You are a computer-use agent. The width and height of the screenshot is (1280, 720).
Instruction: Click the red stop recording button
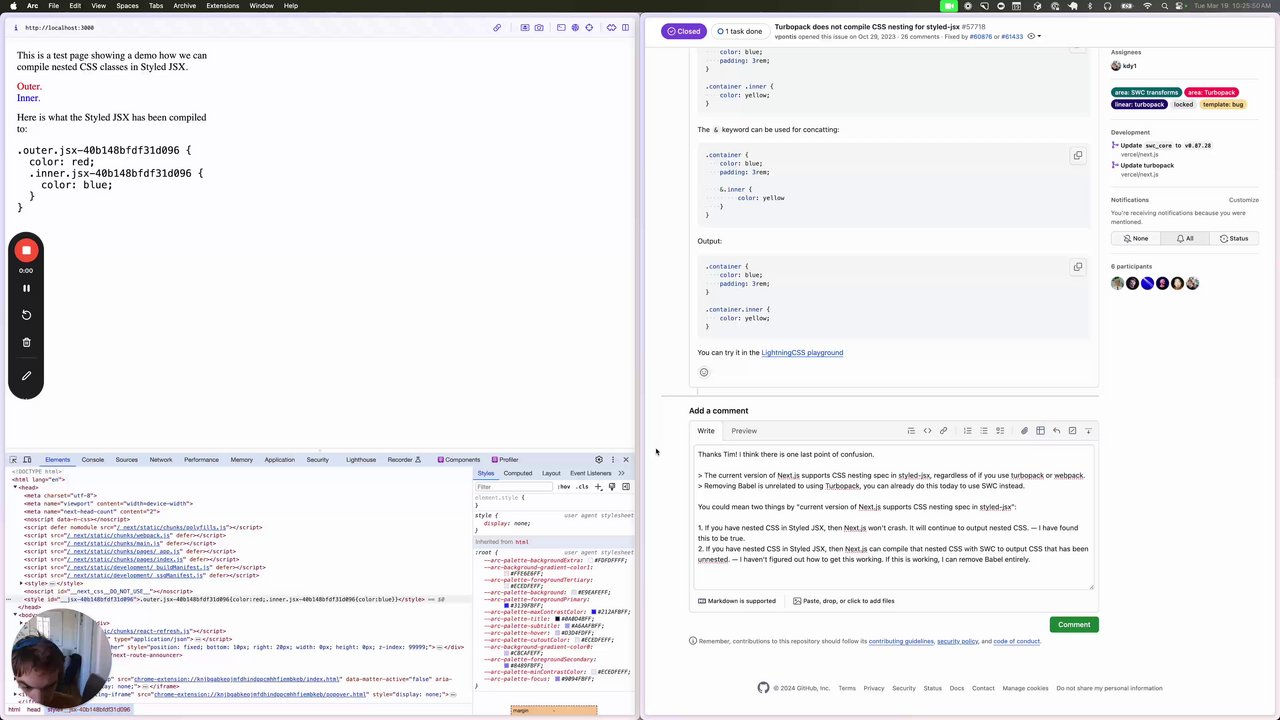click(26, 250)
